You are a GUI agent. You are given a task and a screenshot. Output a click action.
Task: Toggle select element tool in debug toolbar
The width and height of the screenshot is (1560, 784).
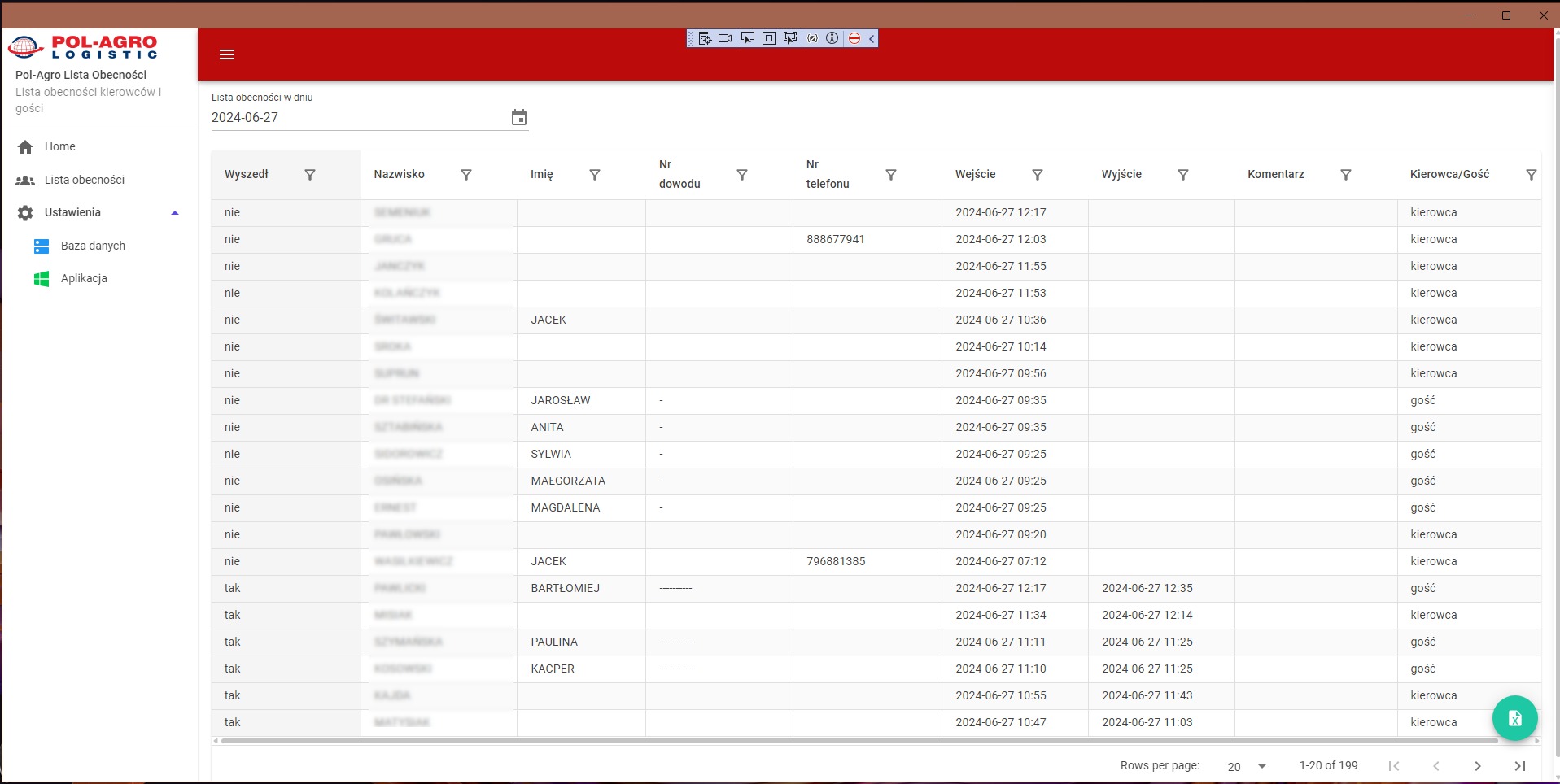747,38
